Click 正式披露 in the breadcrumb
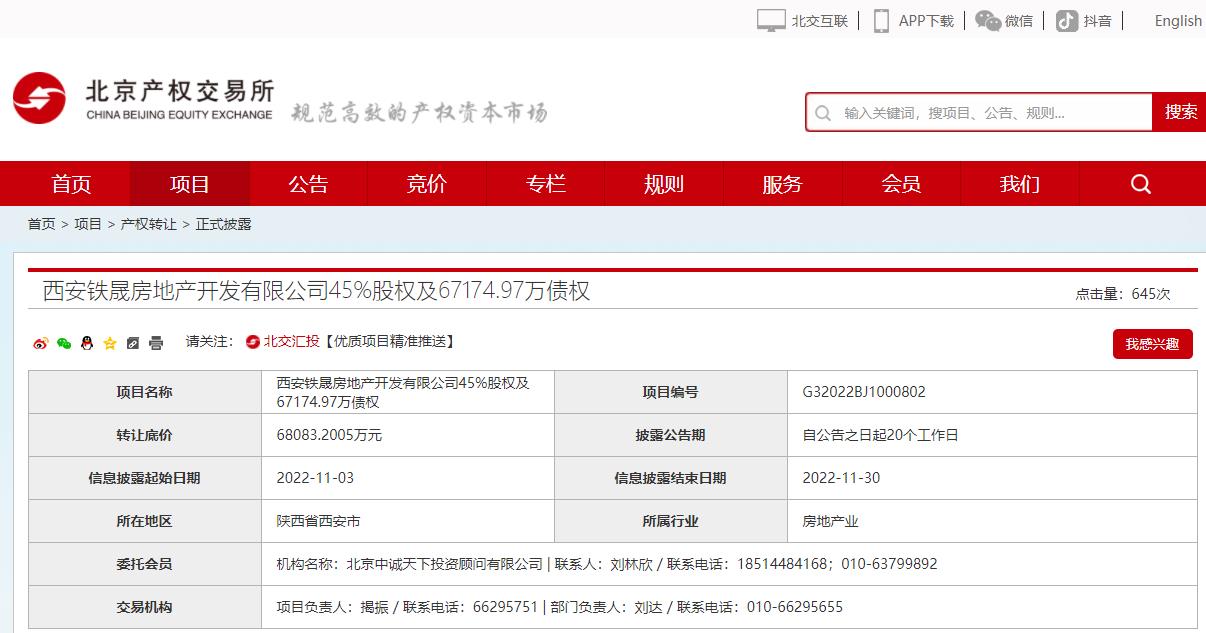Viewport: 1206px width, 633px height. pos(223,224)
